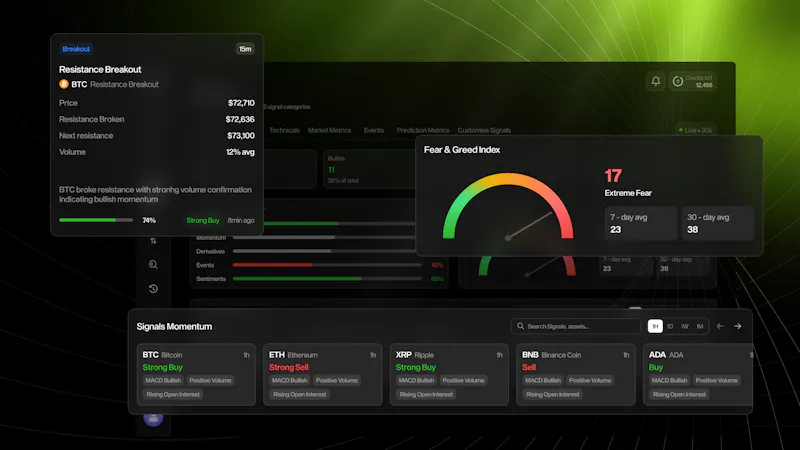Screen dimensions: 800x450
Task: Switch to the Prediction Metrics tab
Action: (x=423, y=130)
